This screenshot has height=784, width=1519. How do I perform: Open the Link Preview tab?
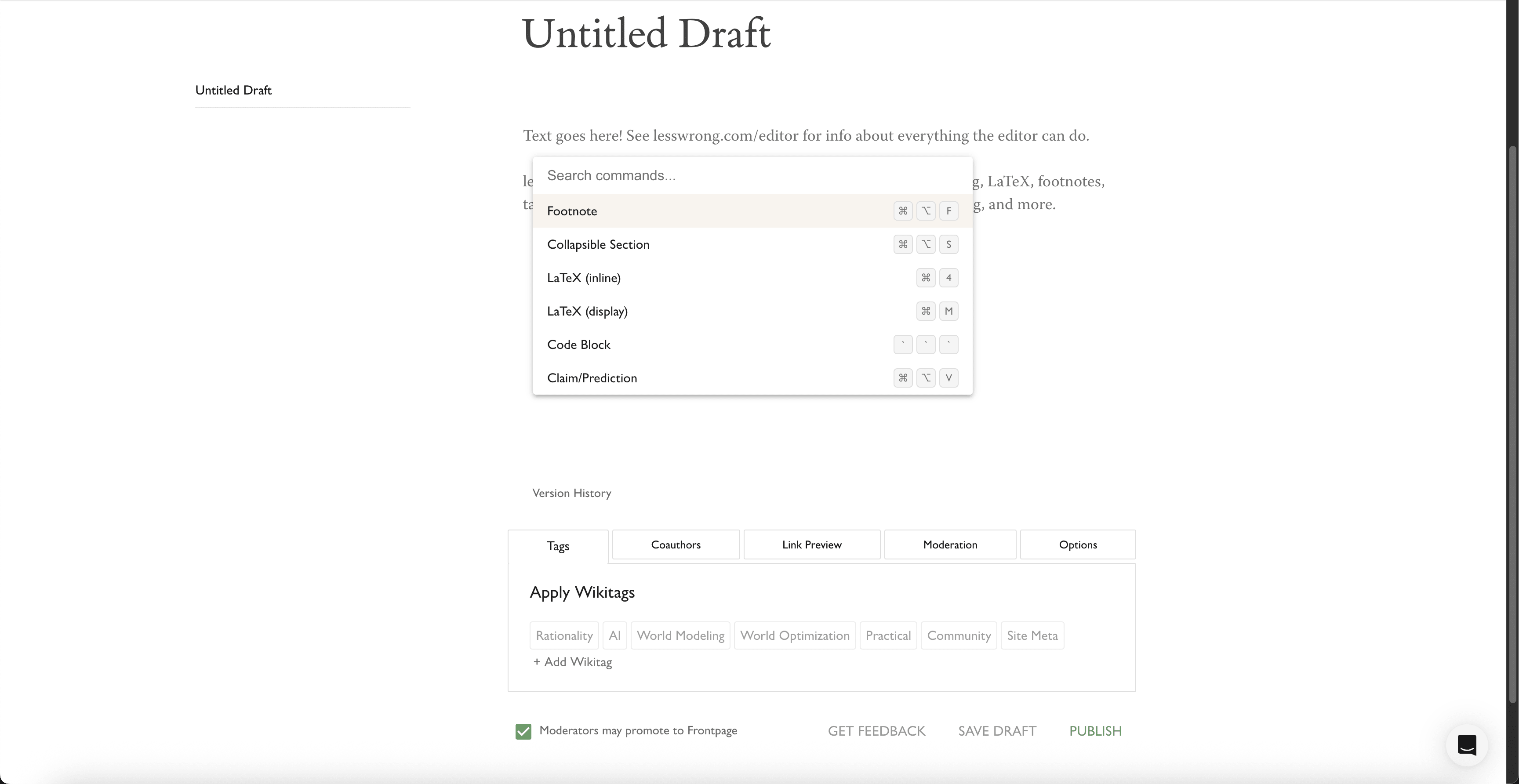click(x=811, y=544)
